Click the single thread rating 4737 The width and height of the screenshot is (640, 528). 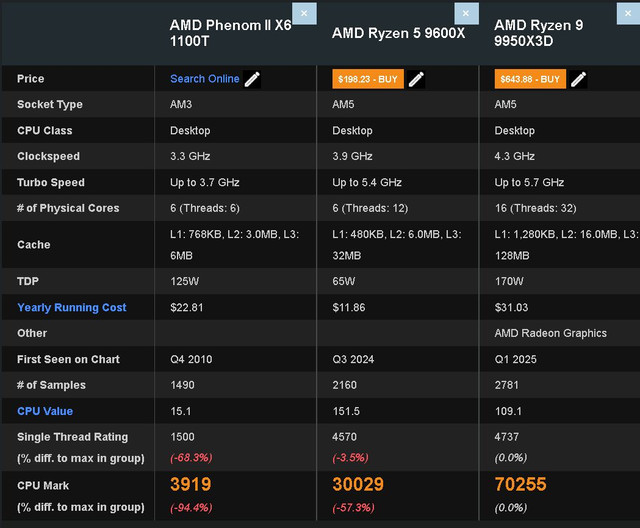(507, 437)
